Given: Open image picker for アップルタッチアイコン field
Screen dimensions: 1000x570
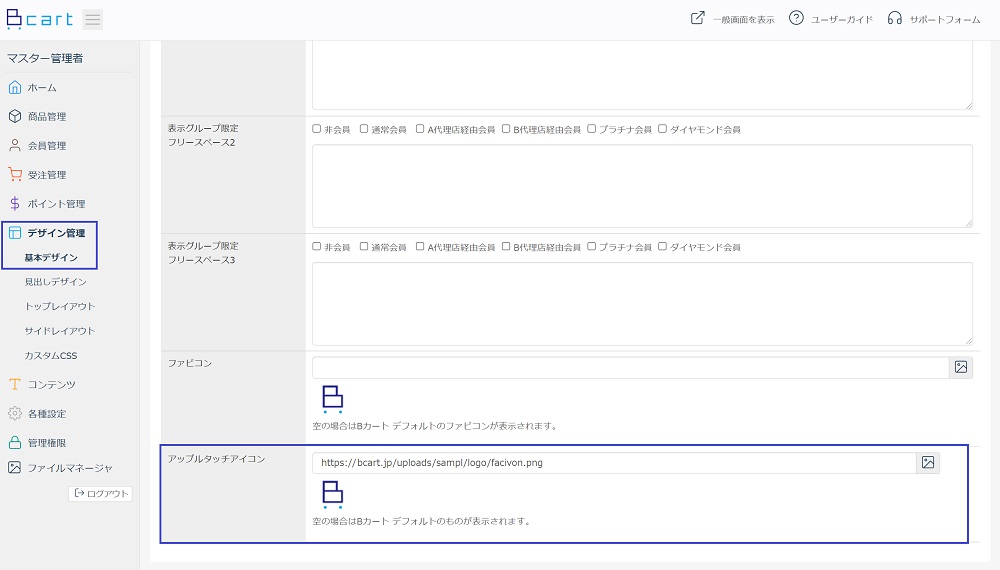Looking at the screenshot, I should click(x=928, y=463).
